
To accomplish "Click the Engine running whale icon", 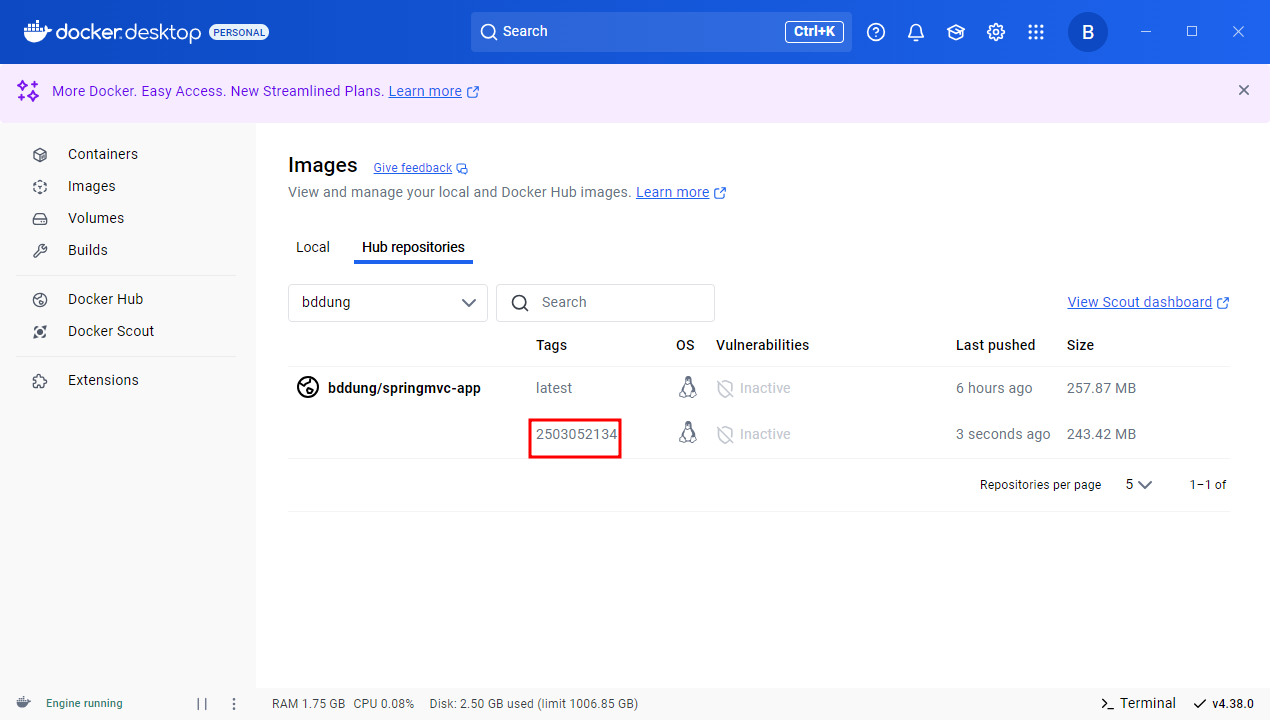I will pyautogui.click(x=23, y=703).
